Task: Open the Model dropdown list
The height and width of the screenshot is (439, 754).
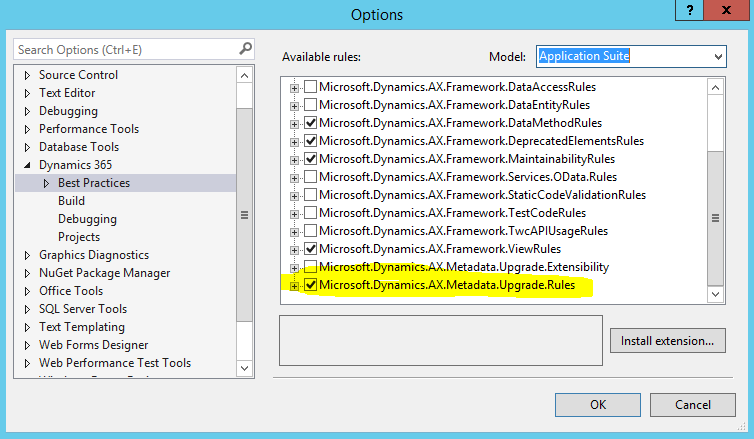Action: 718,57
